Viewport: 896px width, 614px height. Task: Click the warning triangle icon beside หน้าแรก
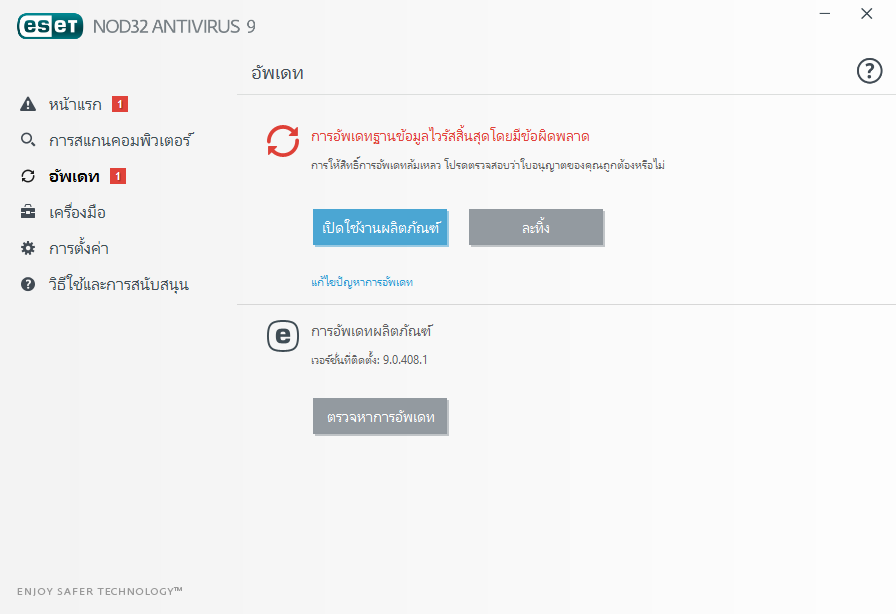[28, 104]
